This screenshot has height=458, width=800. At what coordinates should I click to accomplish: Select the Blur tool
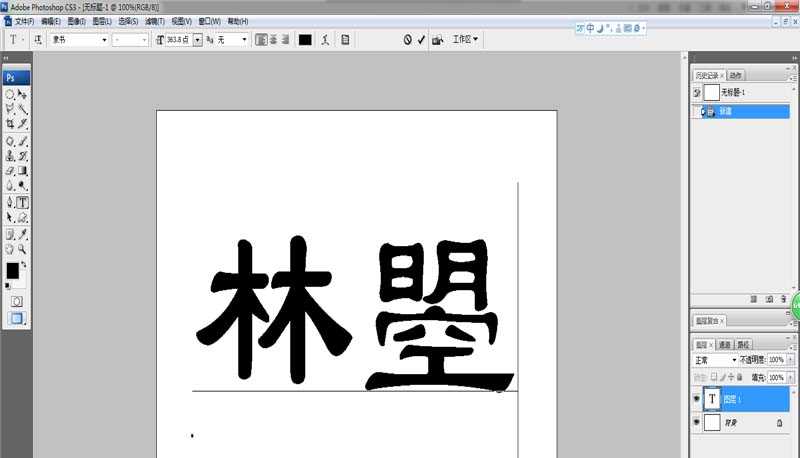(10, 186)
